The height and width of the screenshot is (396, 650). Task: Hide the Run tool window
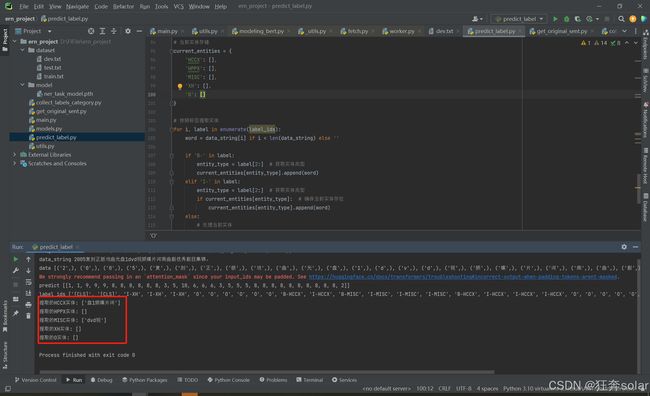635,247
